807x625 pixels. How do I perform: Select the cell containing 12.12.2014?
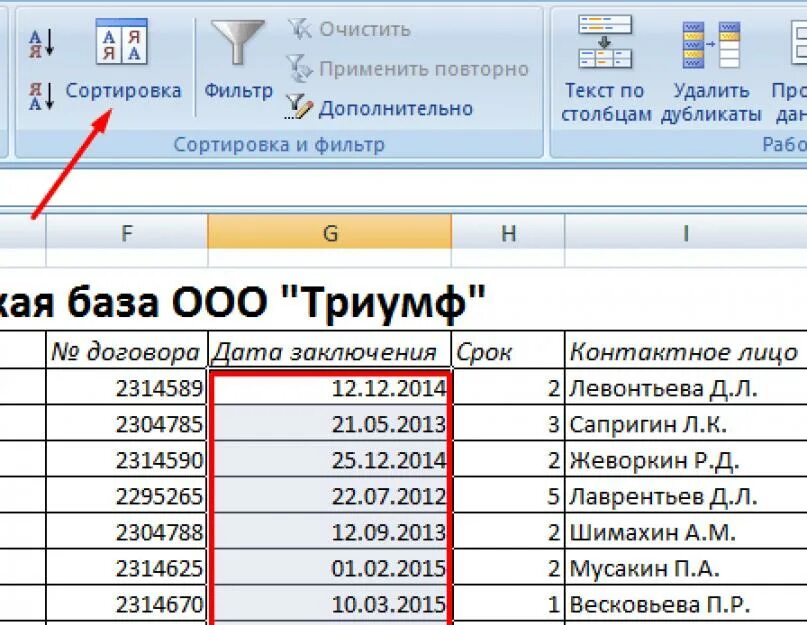329,389
